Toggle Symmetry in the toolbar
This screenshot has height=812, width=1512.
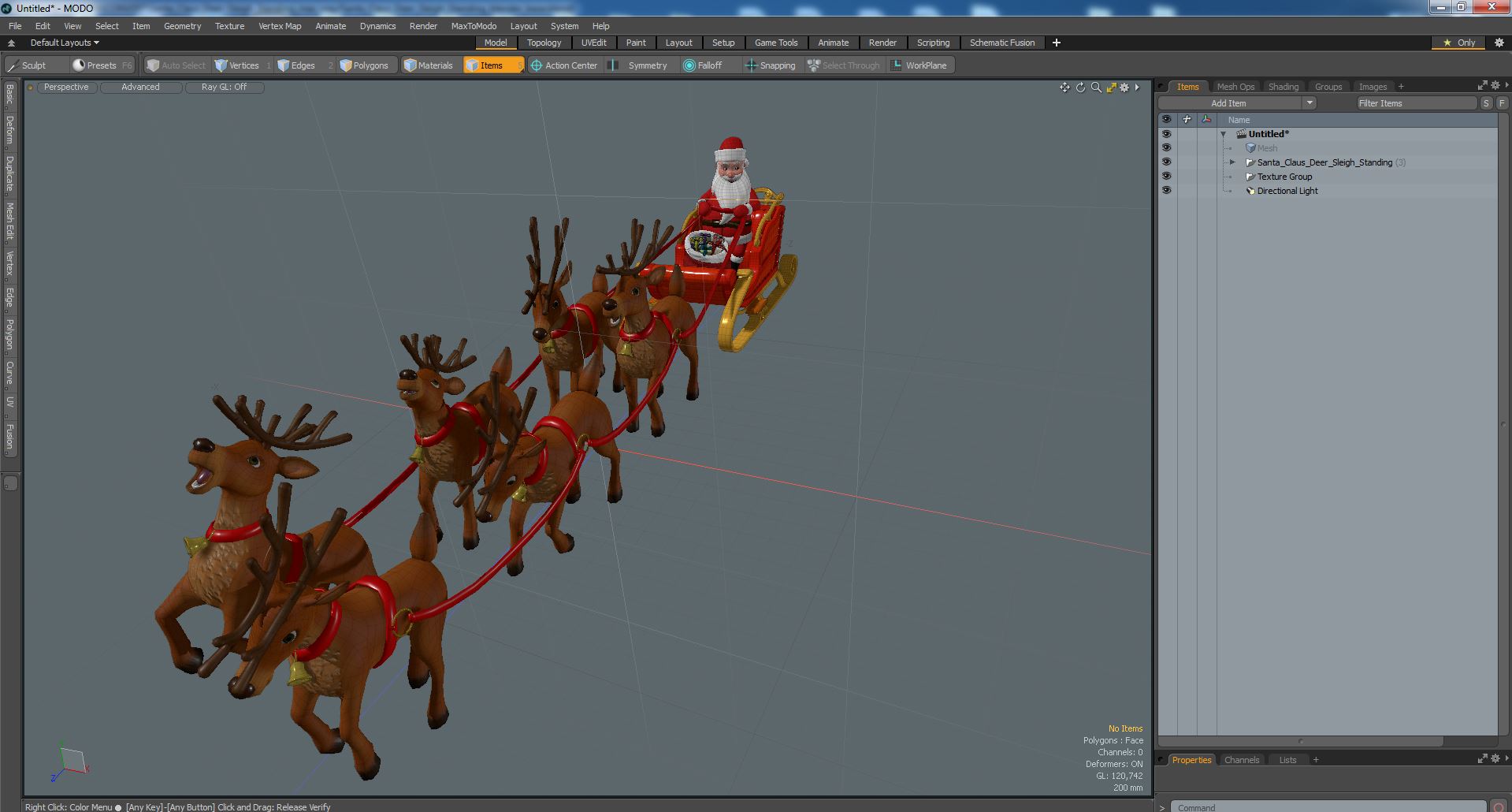pyautogui.click(x=641, y=65)
